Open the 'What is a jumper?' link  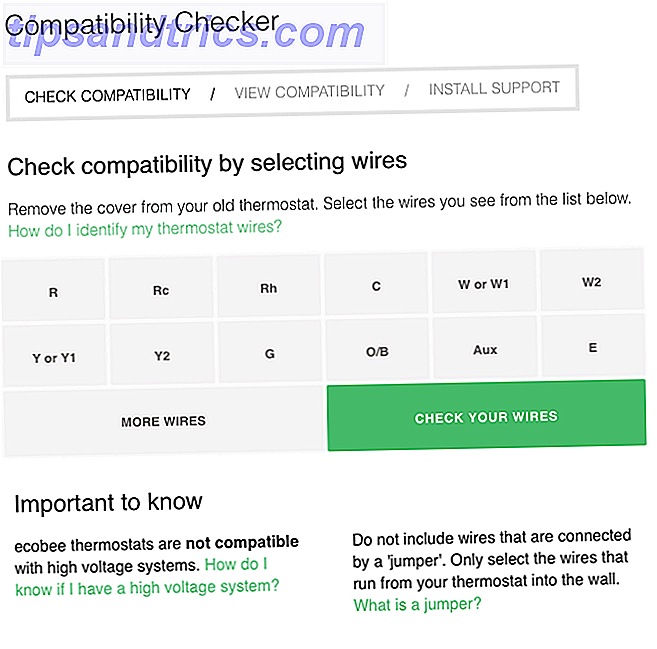417,604
